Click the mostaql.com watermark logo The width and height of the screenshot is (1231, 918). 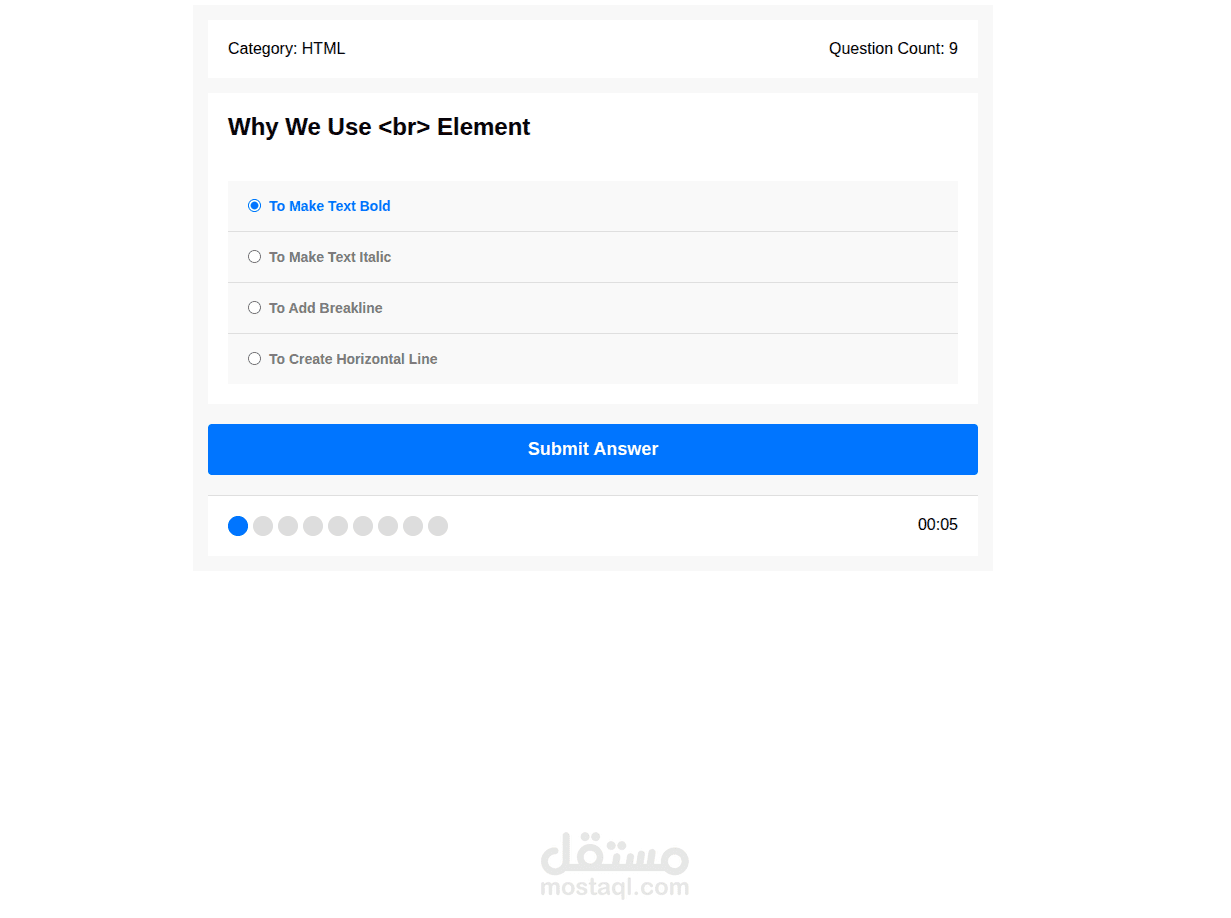615,865
